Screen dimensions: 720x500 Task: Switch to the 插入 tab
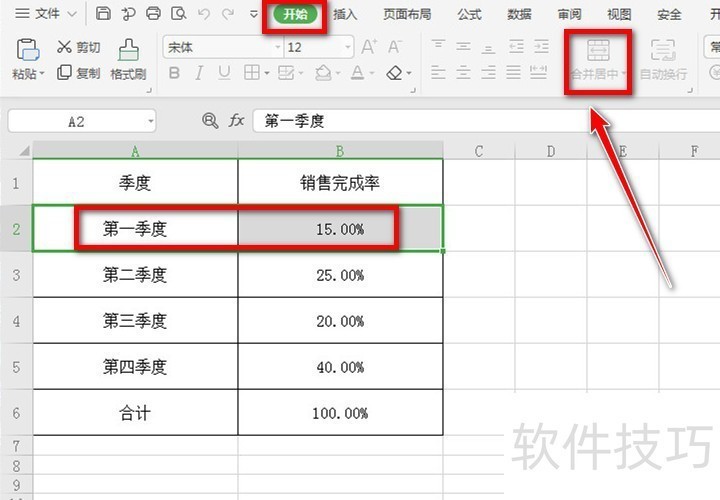click(345, 14)
